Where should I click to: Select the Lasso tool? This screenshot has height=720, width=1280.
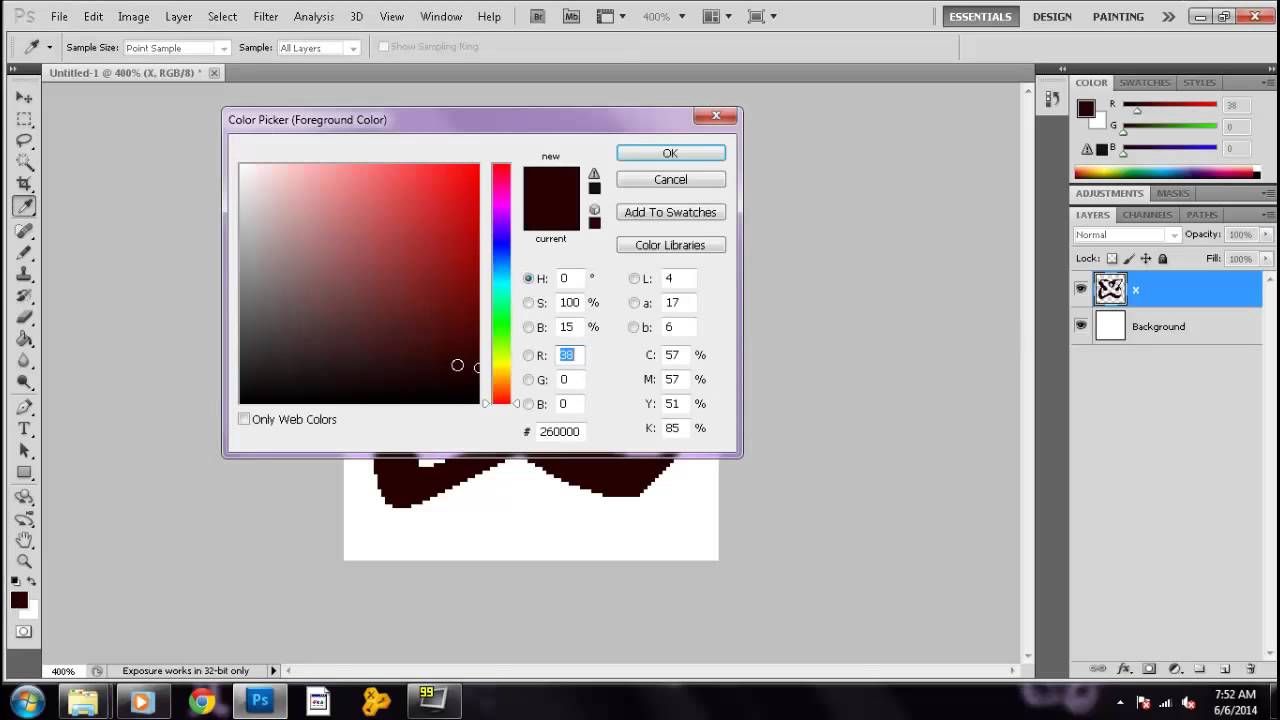coord(25,139)
